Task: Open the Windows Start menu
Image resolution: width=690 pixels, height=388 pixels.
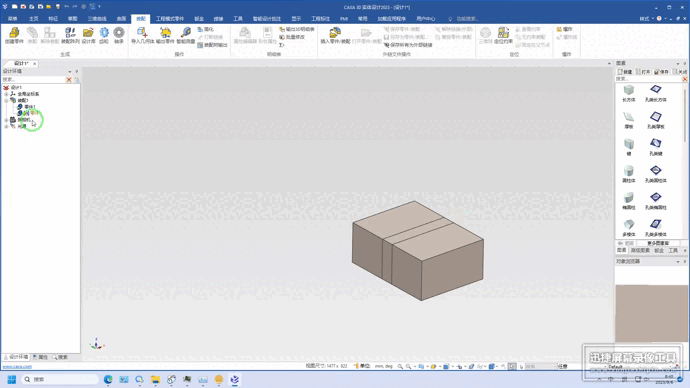Action: 12,379
